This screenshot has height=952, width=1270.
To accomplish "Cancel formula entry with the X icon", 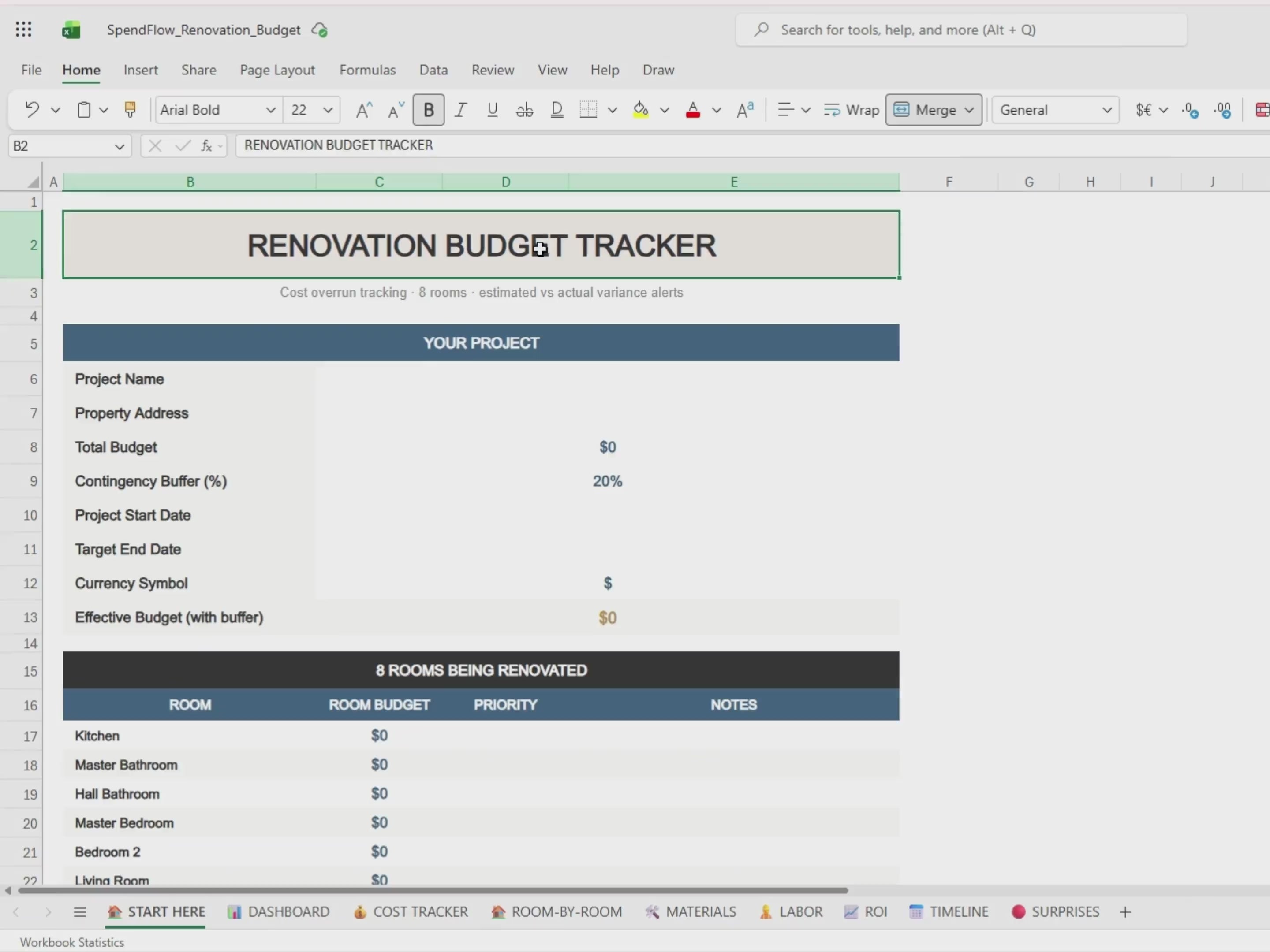I will click(x=155, y=146).
